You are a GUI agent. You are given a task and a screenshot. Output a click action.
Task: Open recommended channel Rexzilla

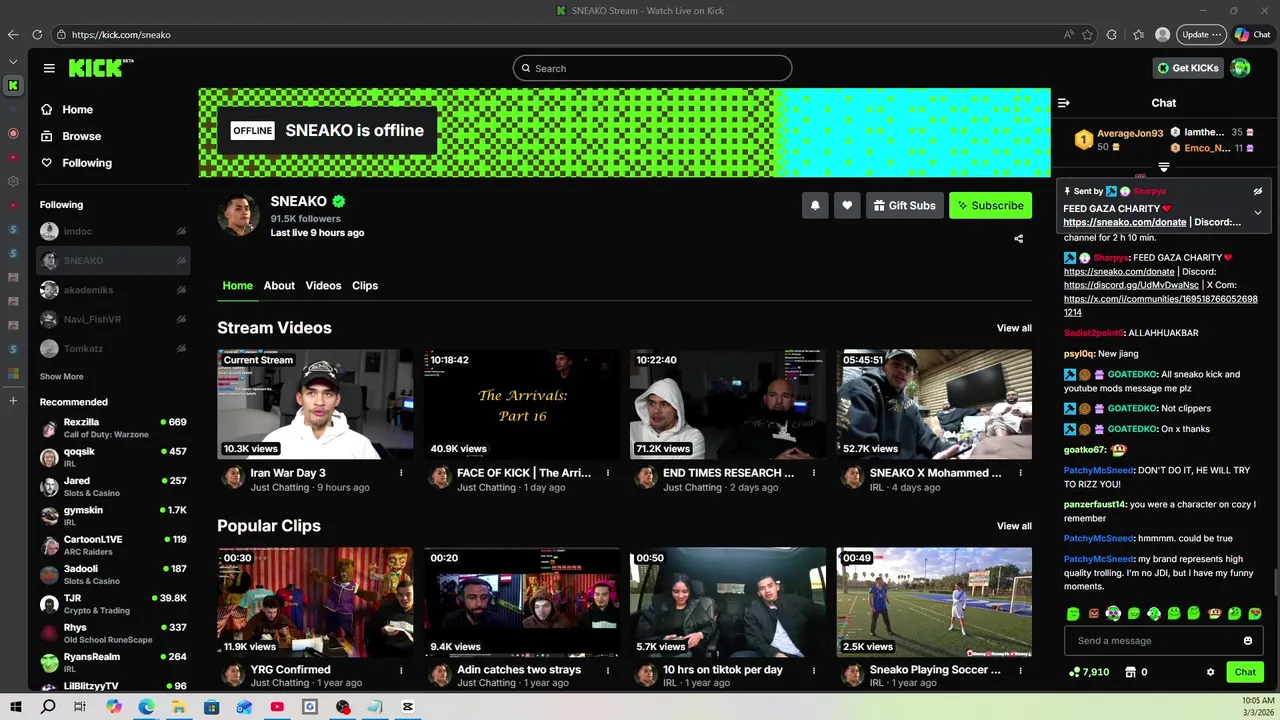click(113, 428)
